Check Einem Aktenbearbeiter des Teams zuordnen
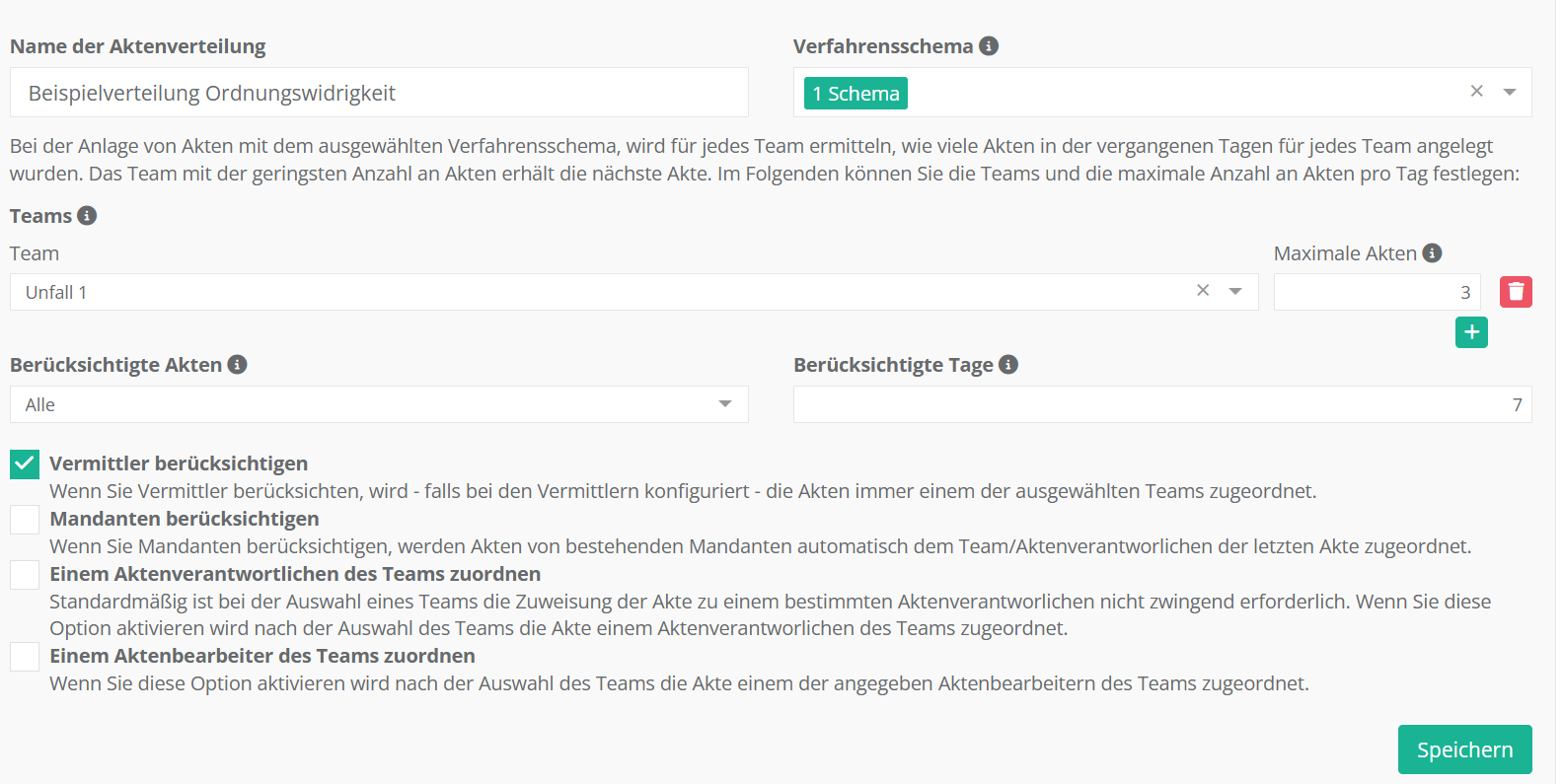 point(25,657)
